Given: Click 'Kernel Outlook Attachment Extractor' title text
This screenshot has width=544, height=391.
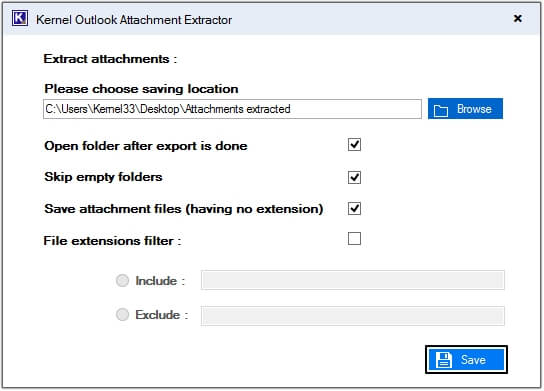Looking at the screenshot, I should (134, 20).
